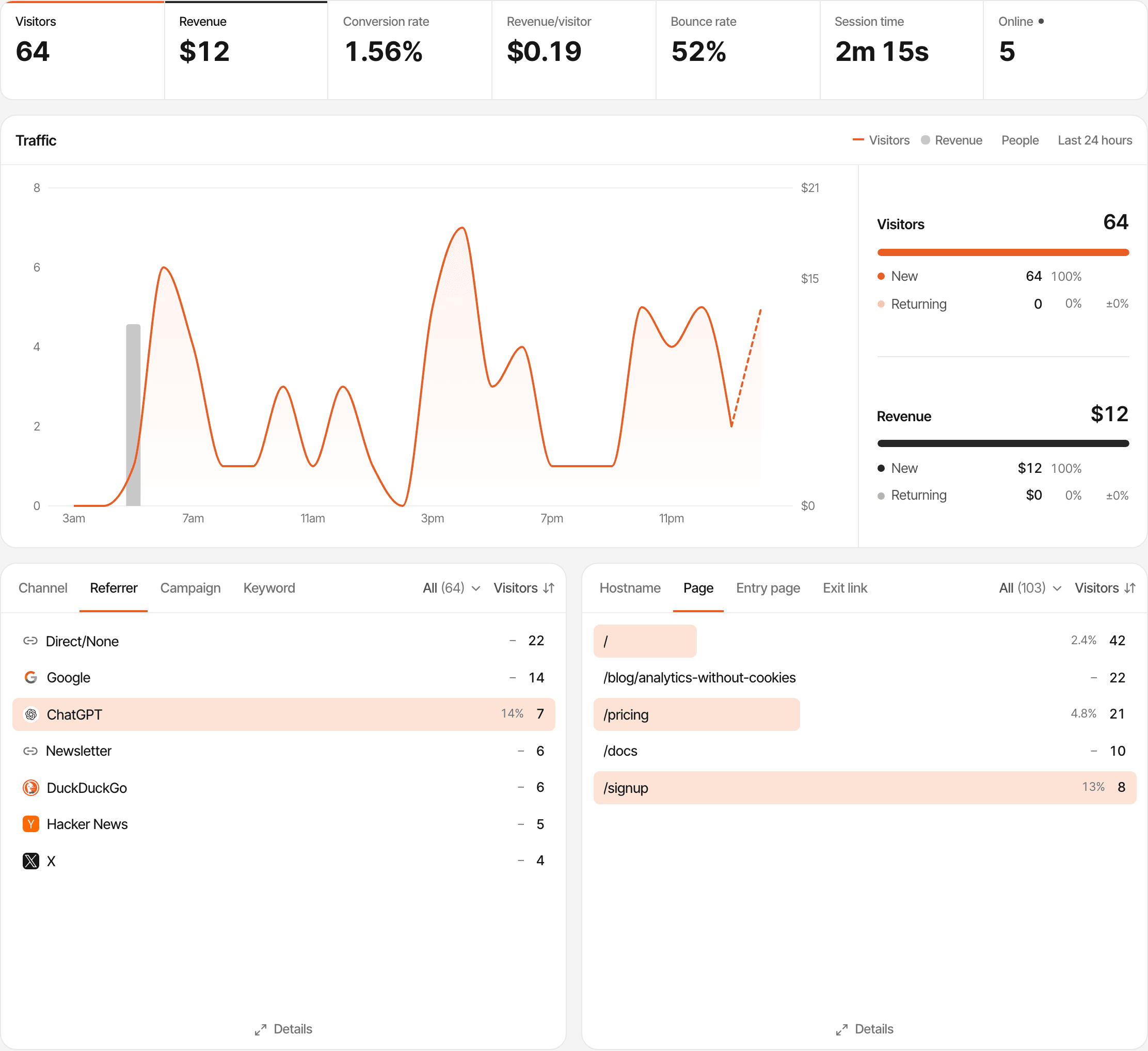Click the Newsletter referrer row
Screen dimensions: 1148x1051
click(x=283, y=751)
